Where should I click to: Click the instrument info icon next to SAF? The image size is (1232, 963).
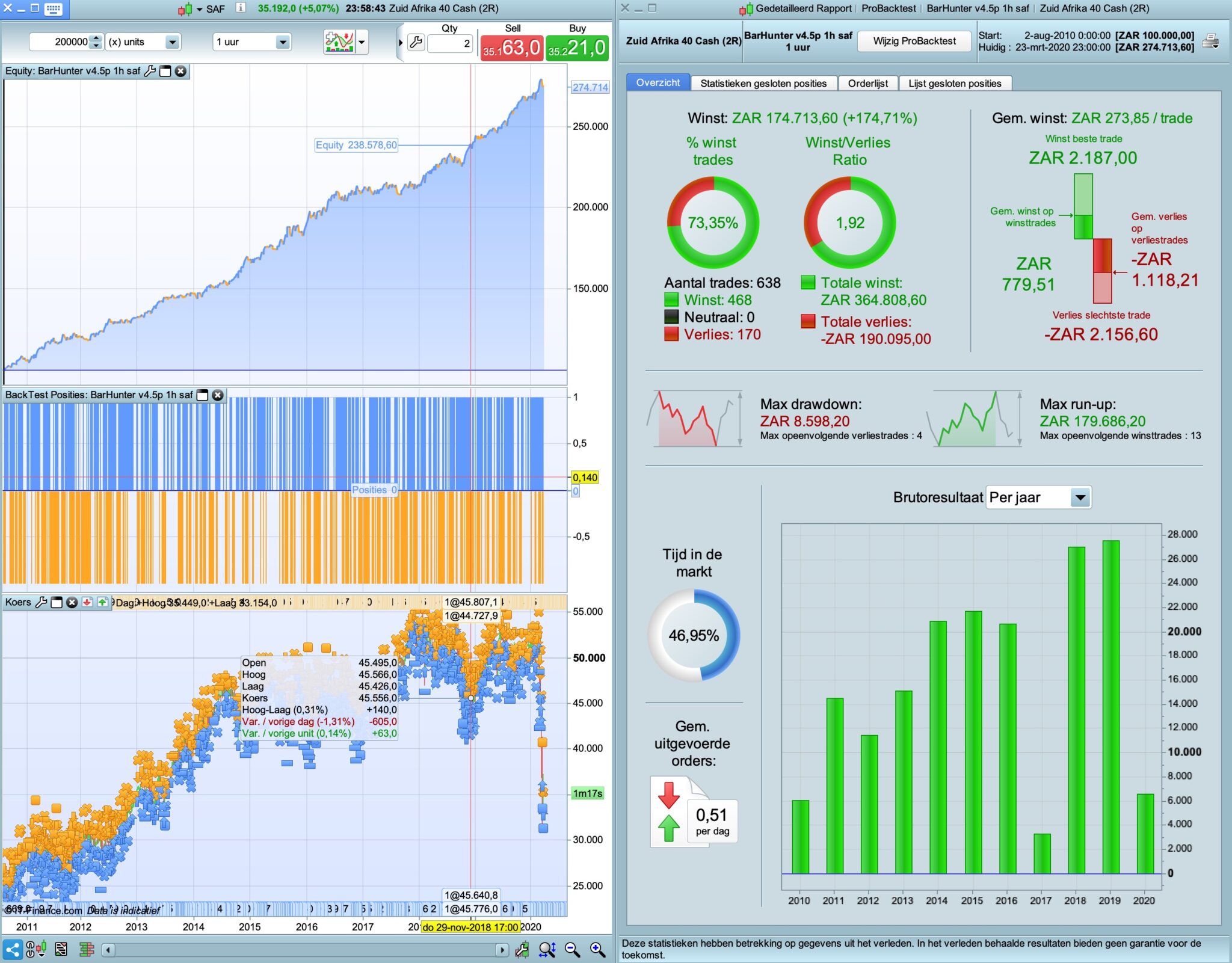click(241, 8)
